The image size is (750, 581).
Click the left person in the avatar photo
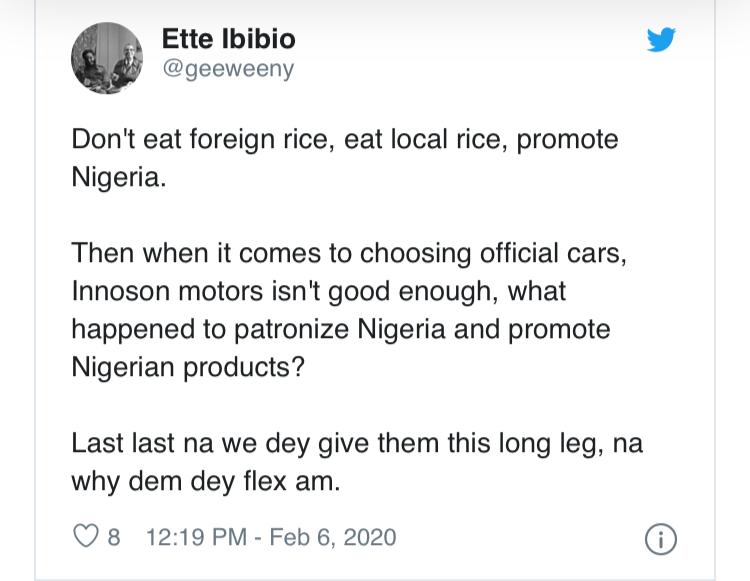(x=91, y=60)
